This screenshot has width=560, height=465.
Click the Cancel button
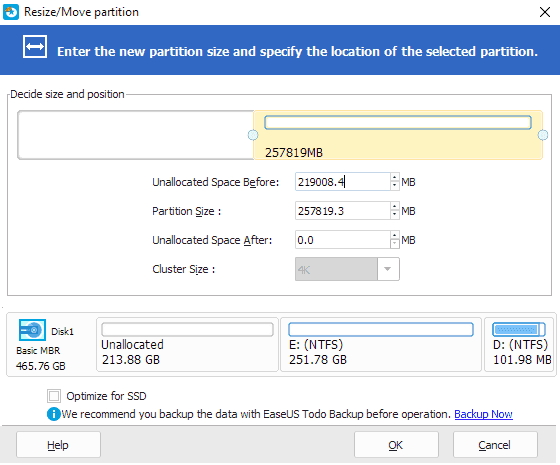click(495, 445)
